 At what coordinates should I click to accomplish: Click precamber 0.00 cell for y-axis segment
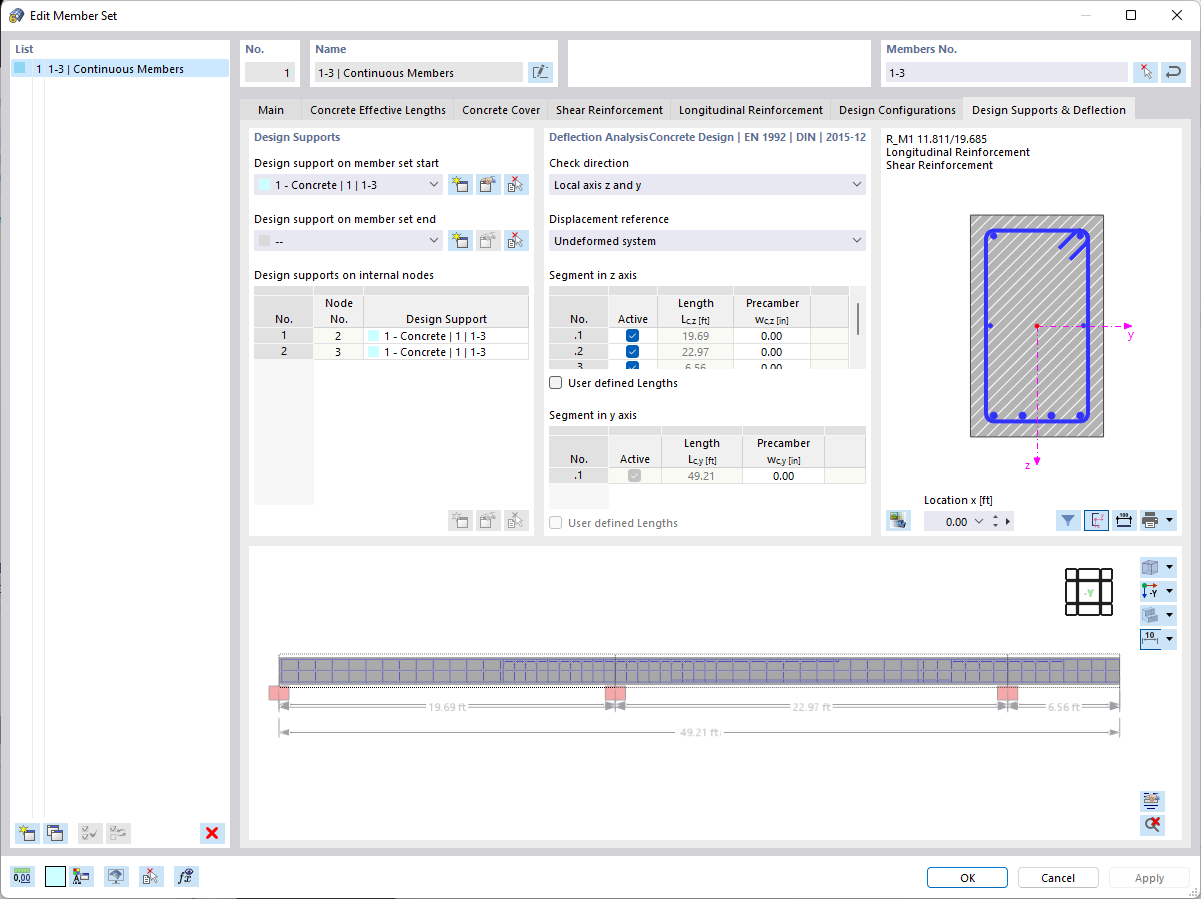(x=783, y=476)
